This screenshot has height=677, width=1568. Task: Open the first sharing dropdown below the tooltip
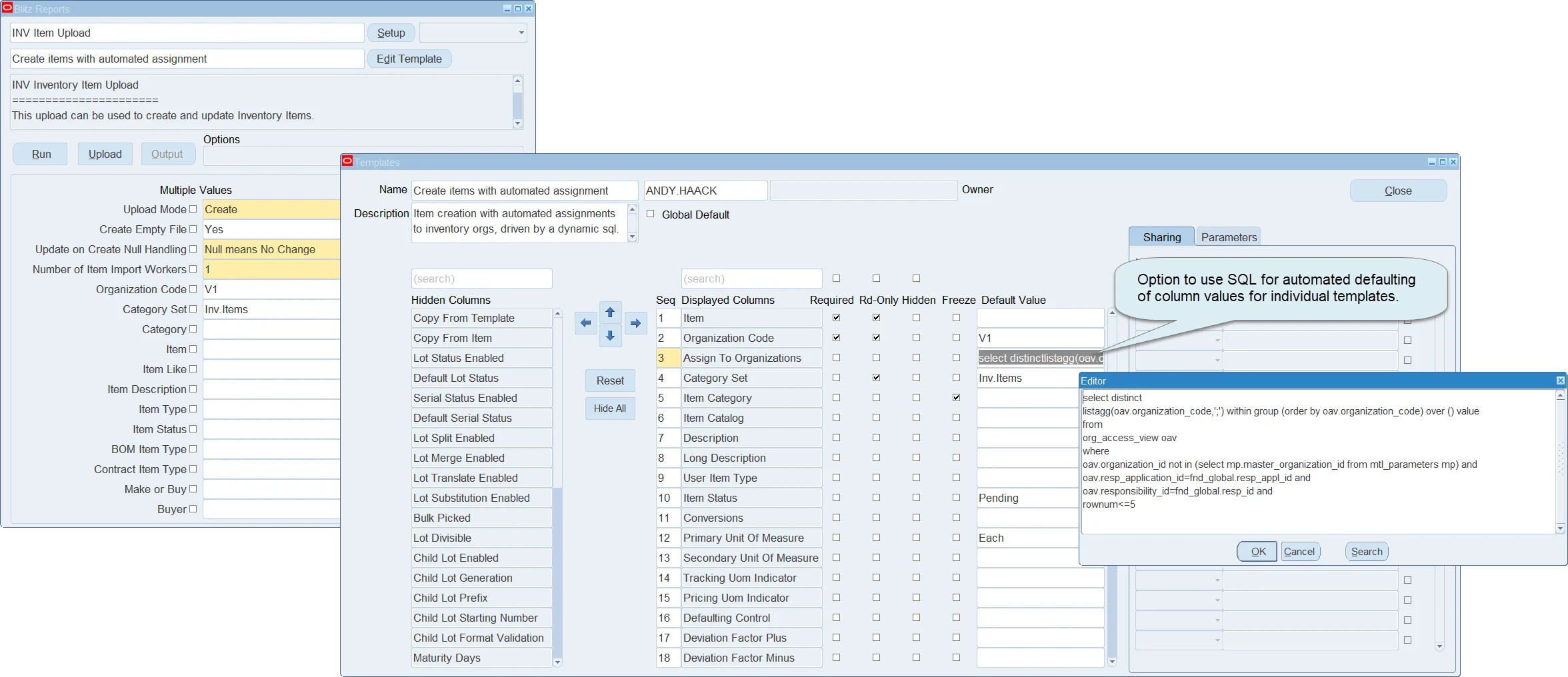(x=1217, y=340)
